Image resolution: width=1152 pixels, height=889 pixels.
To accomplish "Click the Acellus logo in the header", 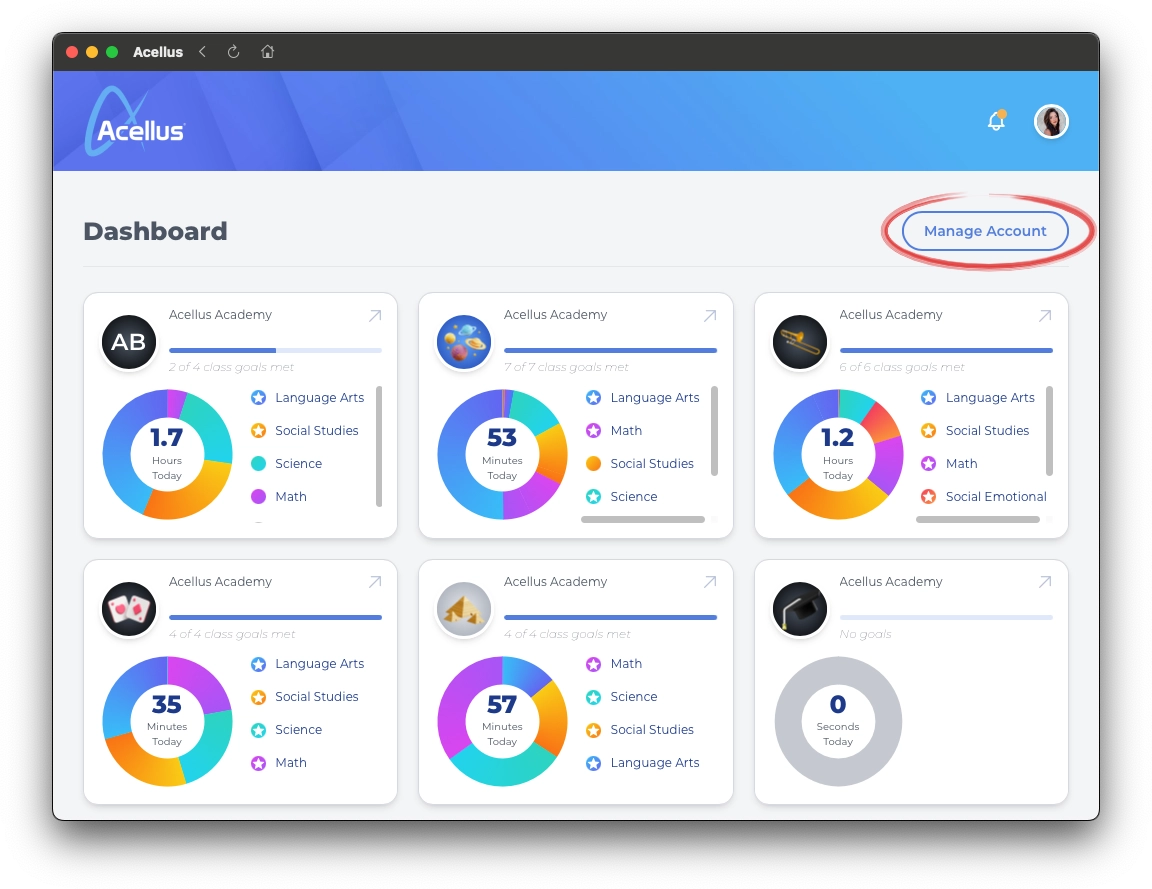I will [x=135, y=122].
